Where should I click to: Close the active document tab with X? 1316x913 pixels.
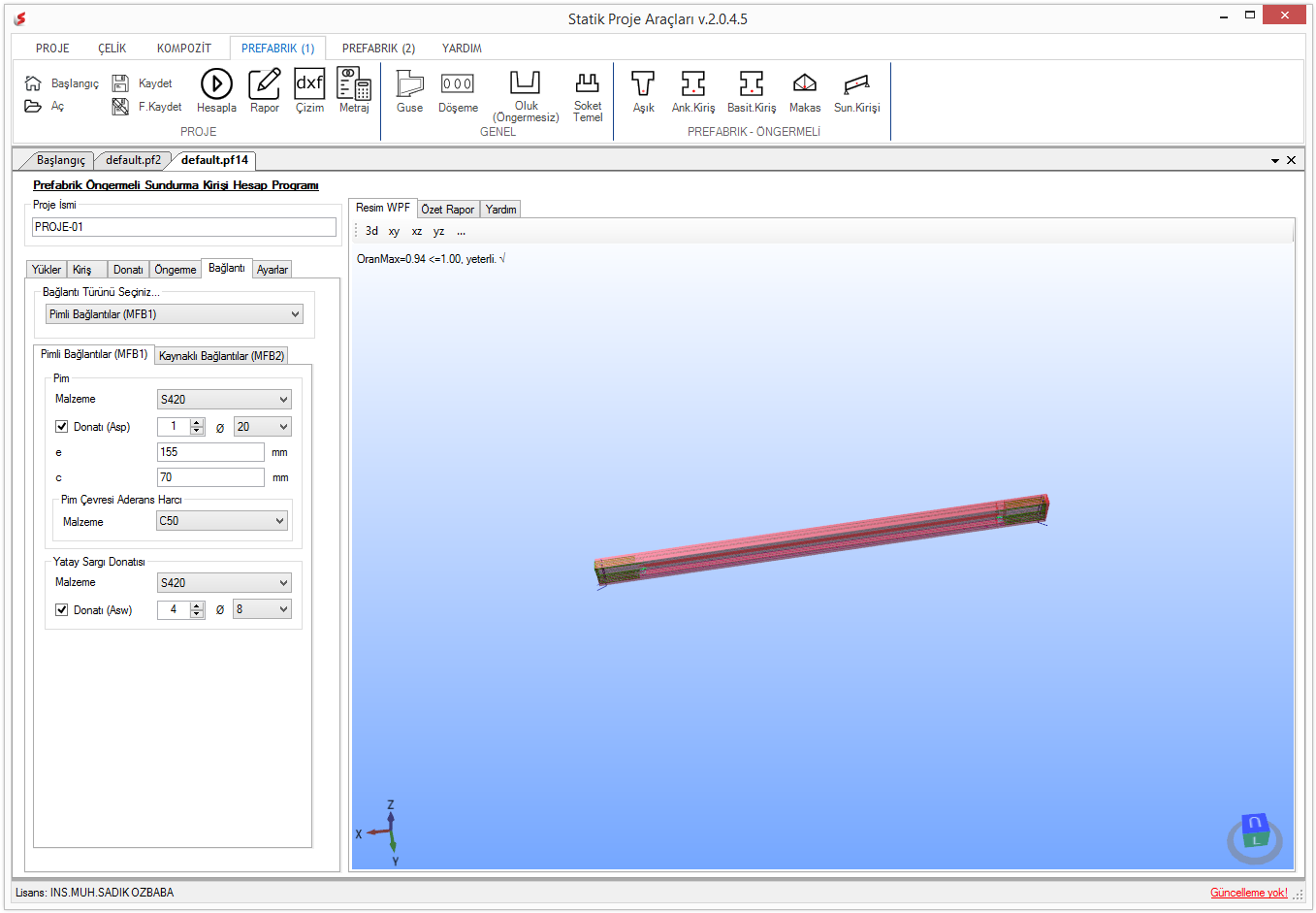coord(1291,160)
